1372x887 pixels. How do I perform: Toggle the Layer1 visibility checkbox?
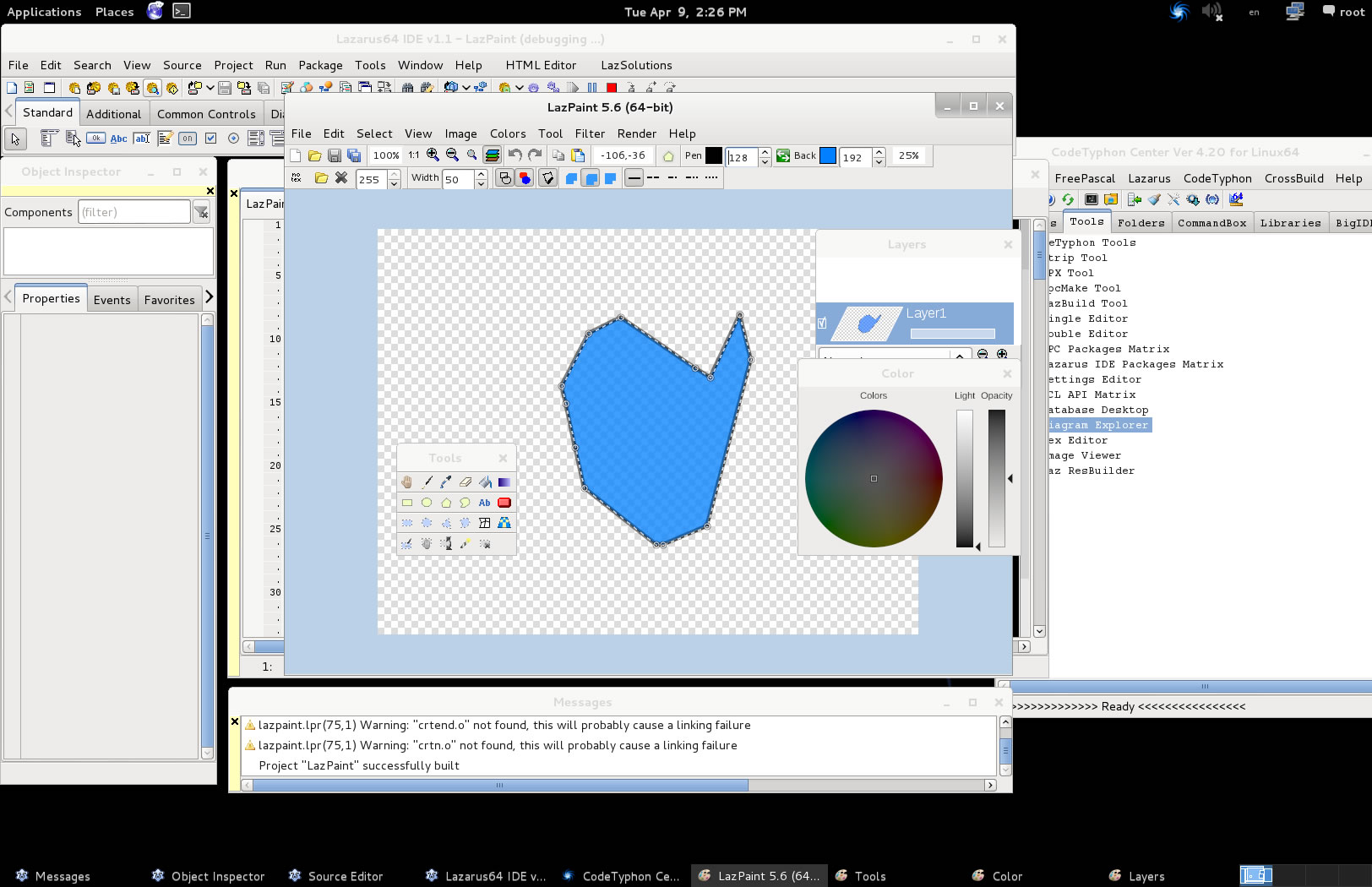coord(822,323)
